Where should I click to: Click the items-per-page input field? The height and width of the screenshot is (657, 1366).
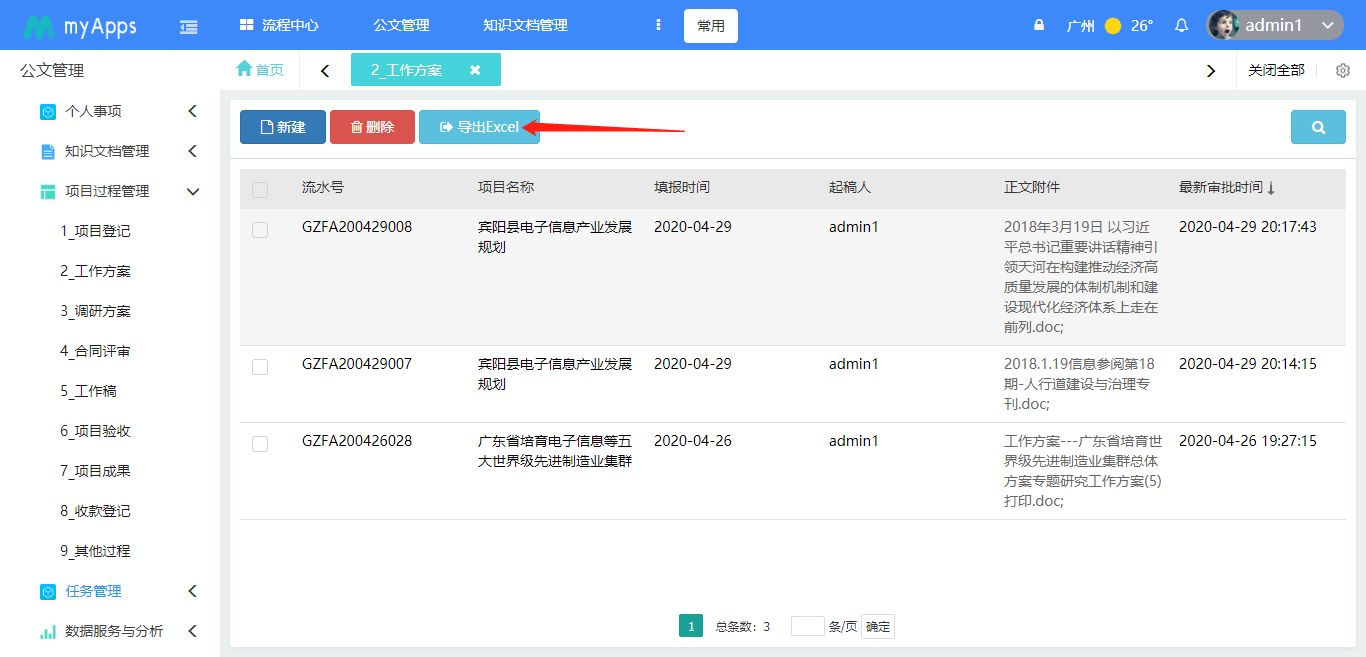coord(807,627)
